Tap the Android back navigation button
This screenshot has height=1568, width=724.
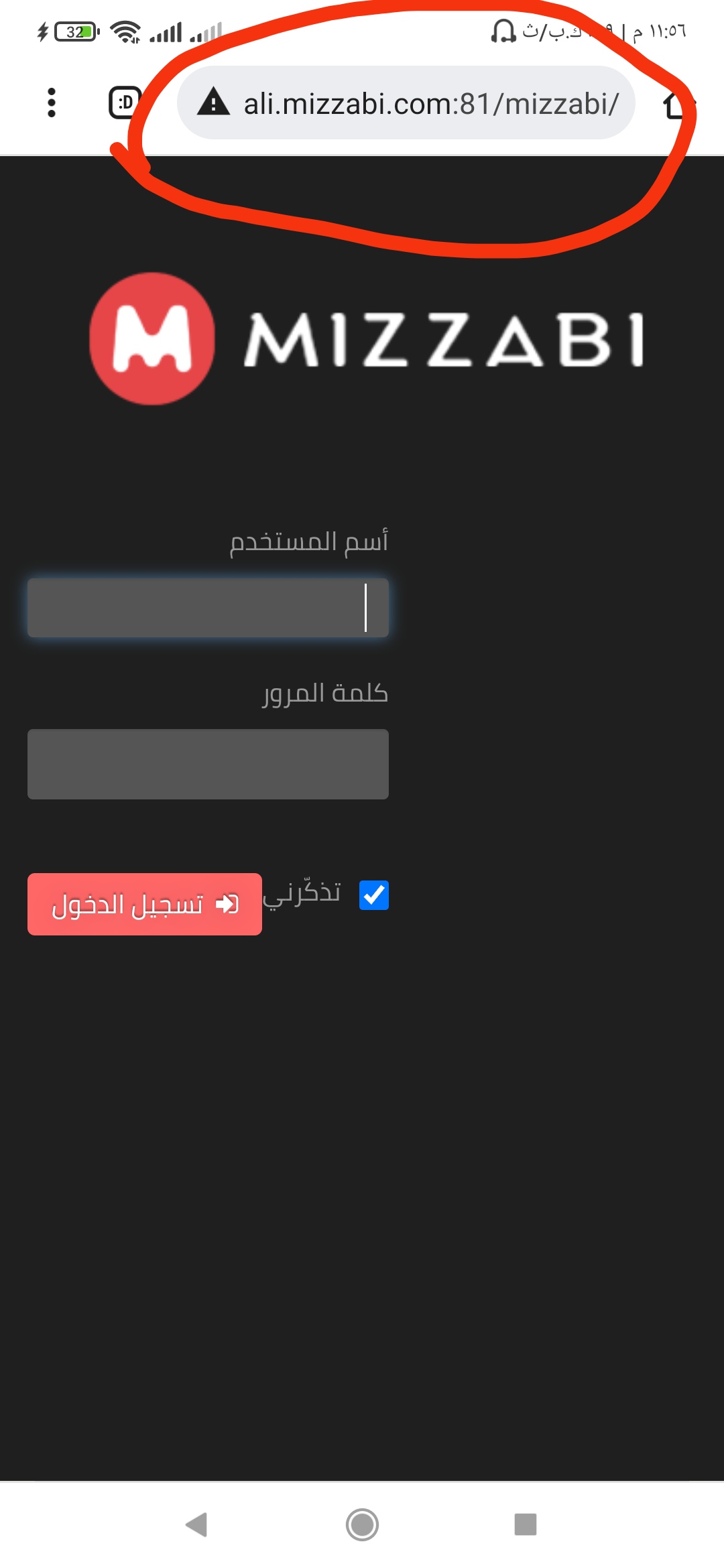[x=196, y=1524]
